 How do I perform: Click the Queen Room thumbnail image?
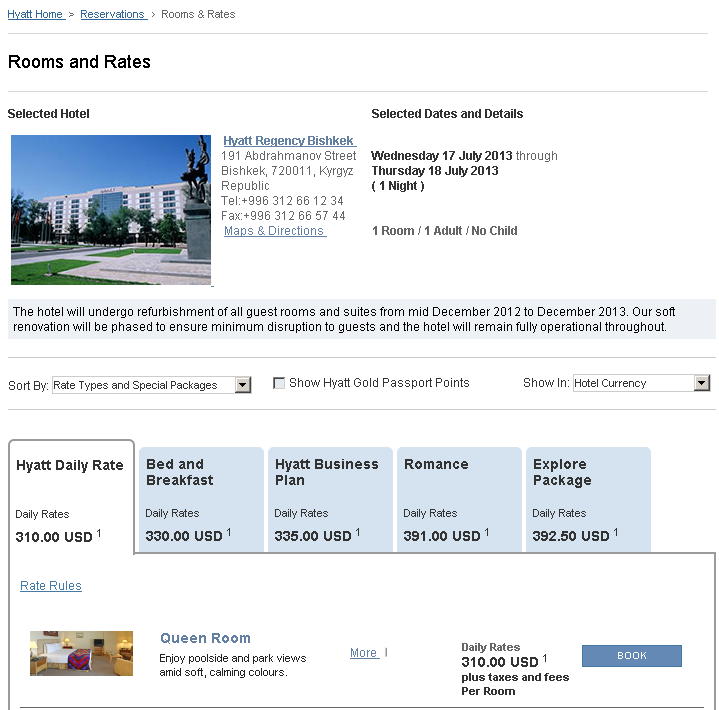pyautogui.click(x=81, y=653)
